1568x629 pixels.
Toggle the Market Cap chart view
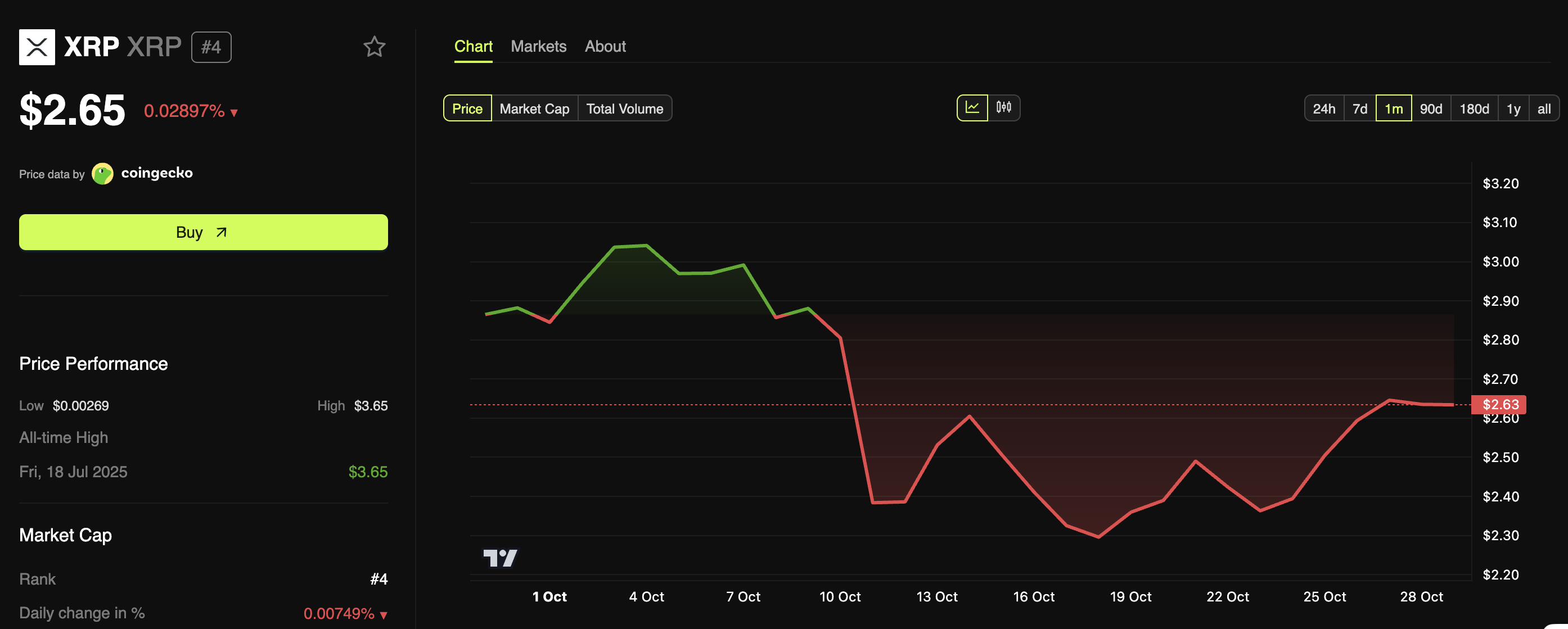coord(534,108)
